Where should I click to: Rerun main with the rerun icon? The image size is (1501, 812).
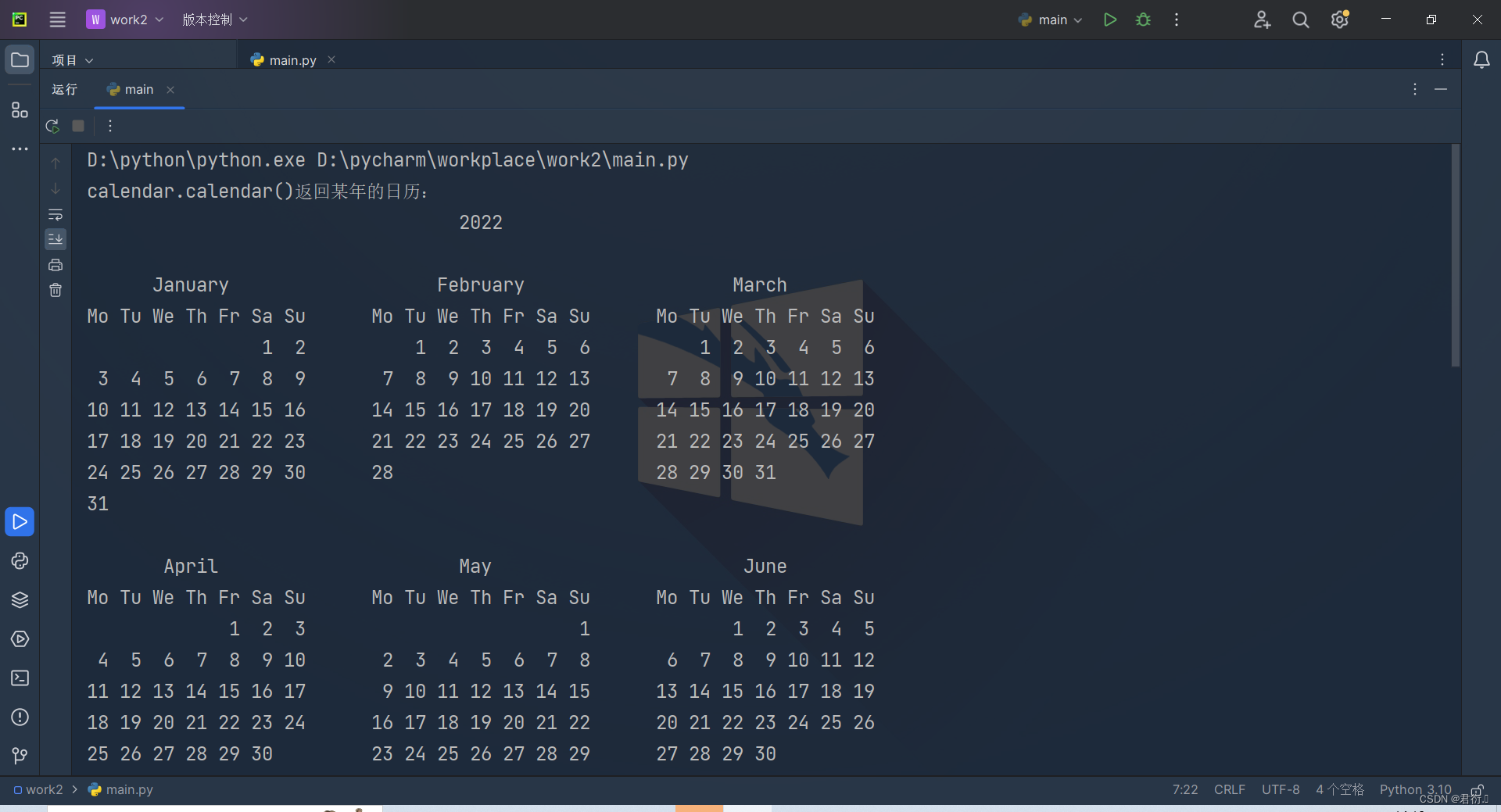click(52, 126)
